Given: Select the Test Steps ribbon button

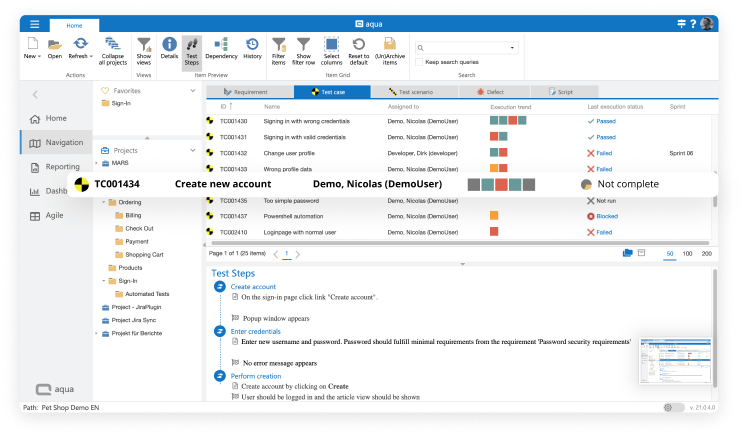Looking at the screenshot, I should click(x=192, y=52).
